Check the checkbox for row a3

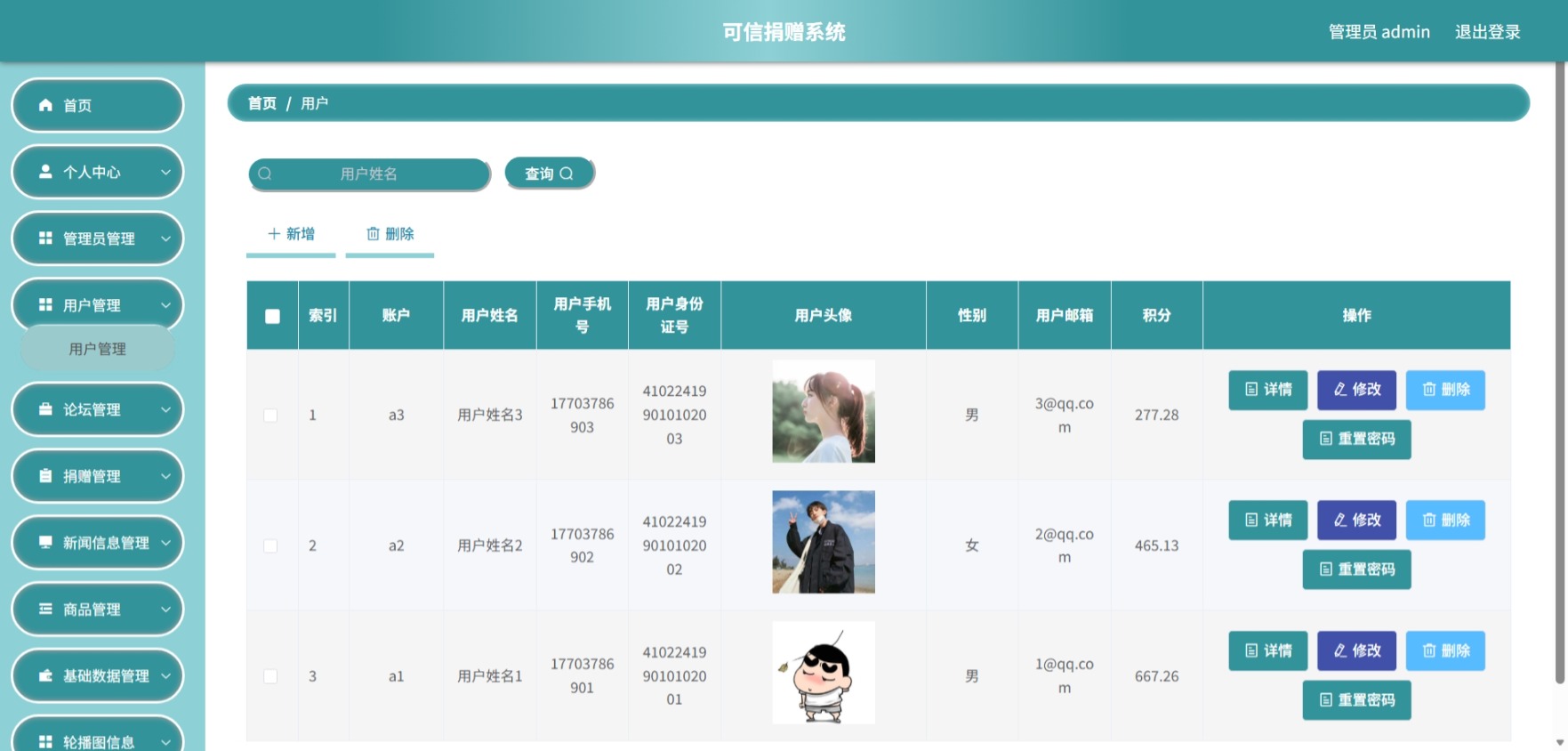pyautogui.click(x=270, y=416)
